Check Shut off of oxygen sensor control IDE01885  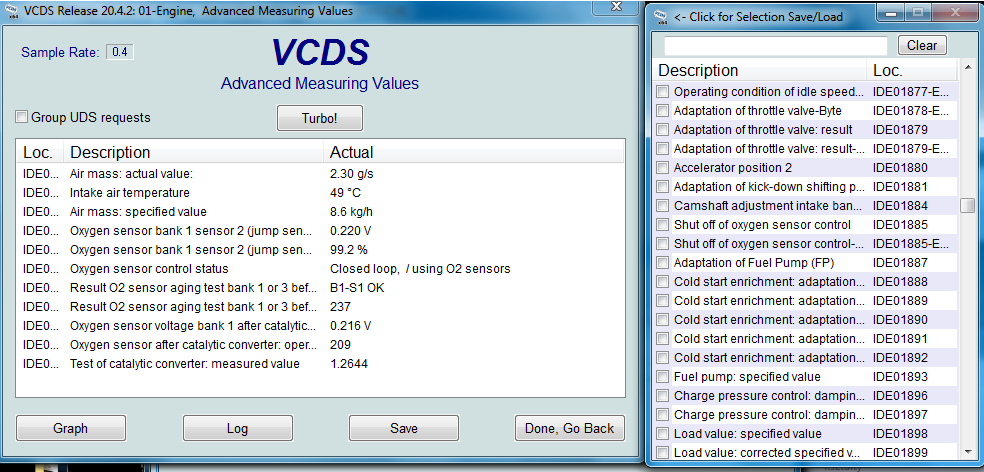point(663,225)
